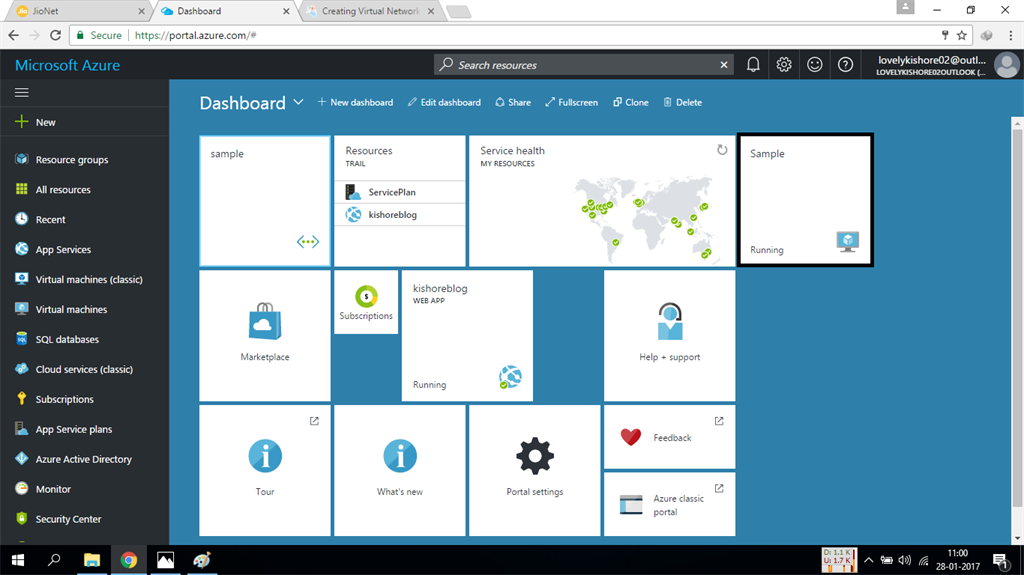The image size is (1024, 575).
Task: Click the dashboard vertical scrollbar
Action: [x=1017, y=317]
